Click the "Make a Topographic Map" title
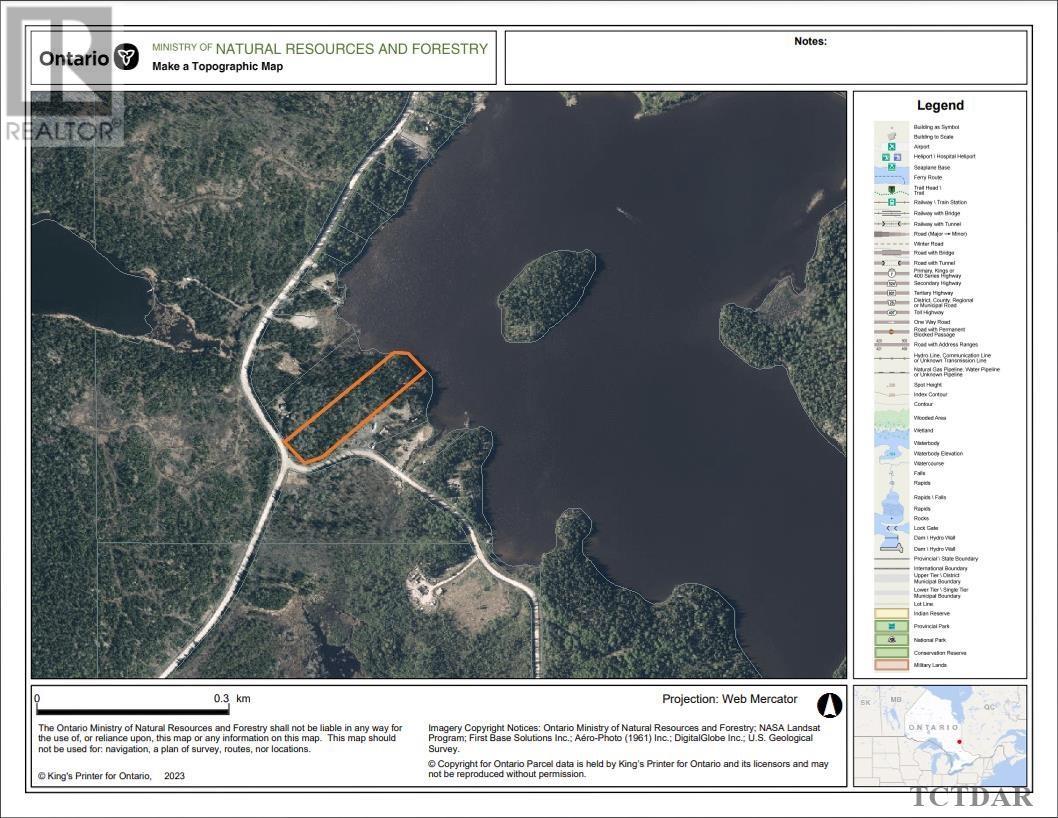Screen dimensions: 1058x818 217,67
